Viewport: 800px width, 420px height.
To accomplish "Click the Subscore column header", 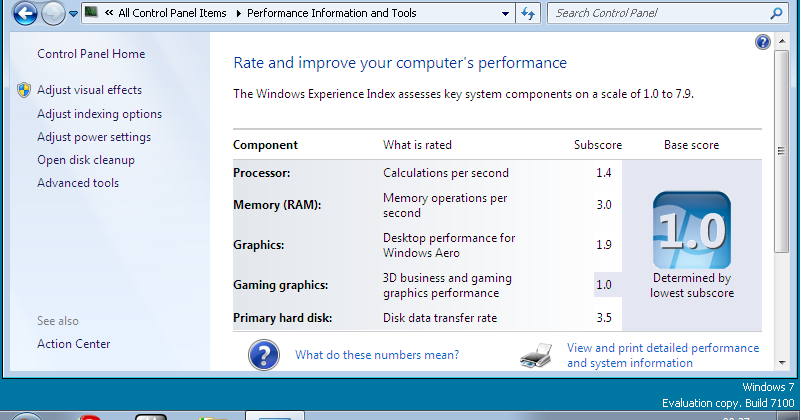I will point(597,145).
